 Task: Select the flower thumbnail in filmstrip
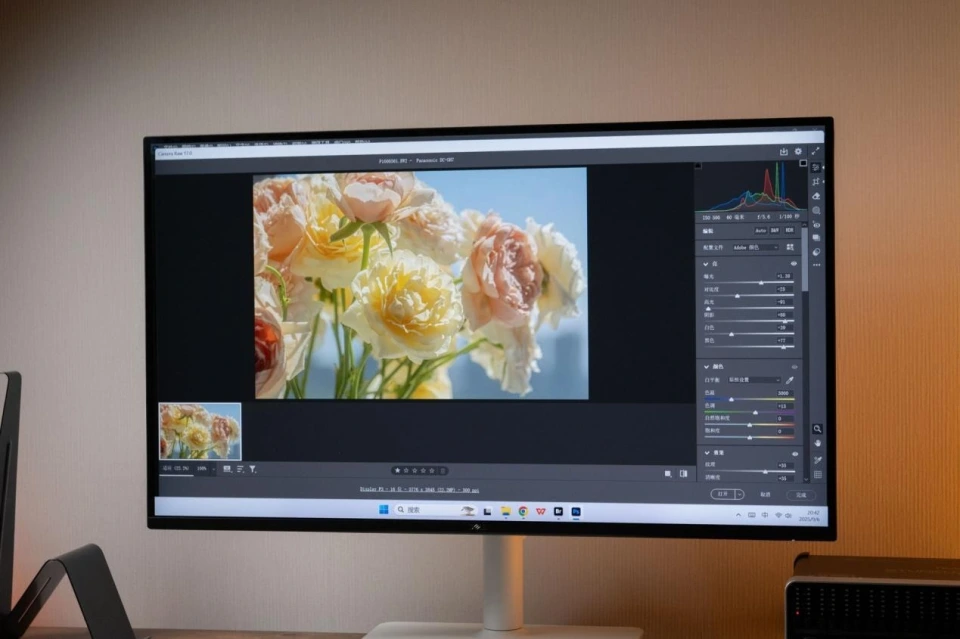pos(200,431)
